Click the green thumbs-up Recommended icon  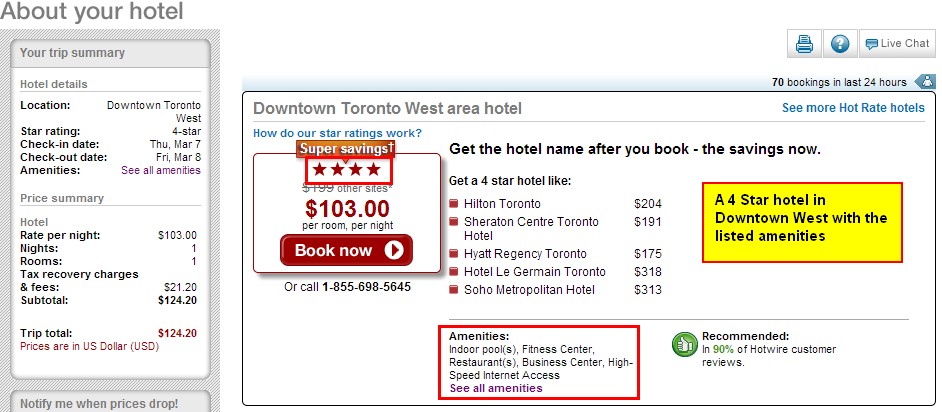[x=684, y=344]
